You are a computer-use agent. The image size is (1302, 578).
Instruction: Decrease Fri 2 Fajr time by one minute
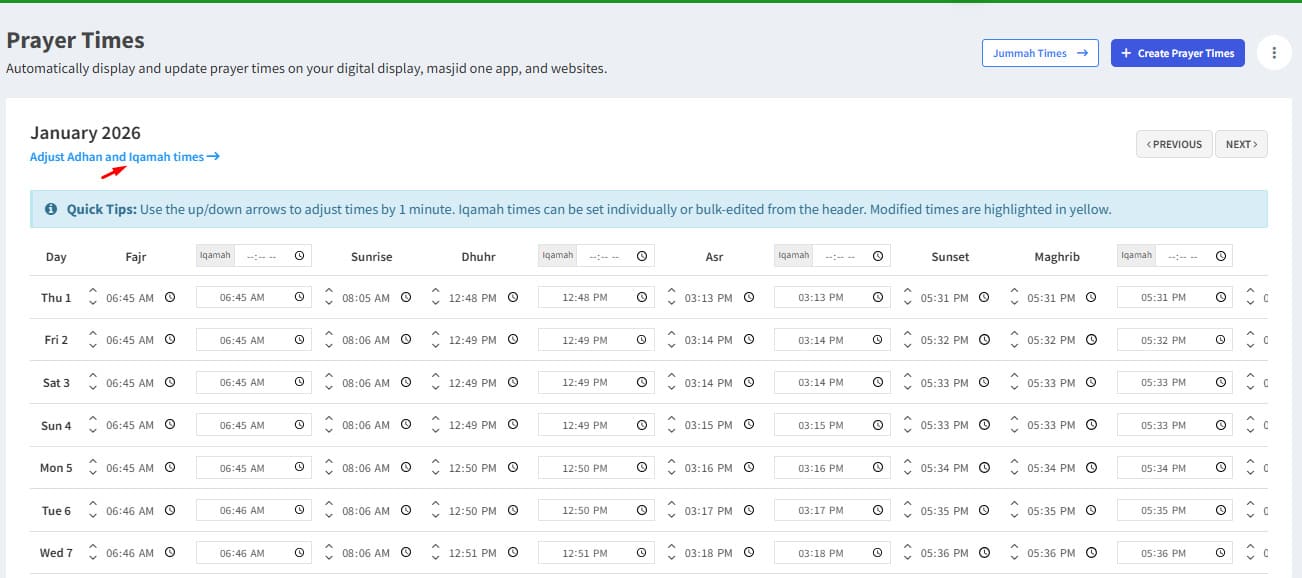click(93, 346)
